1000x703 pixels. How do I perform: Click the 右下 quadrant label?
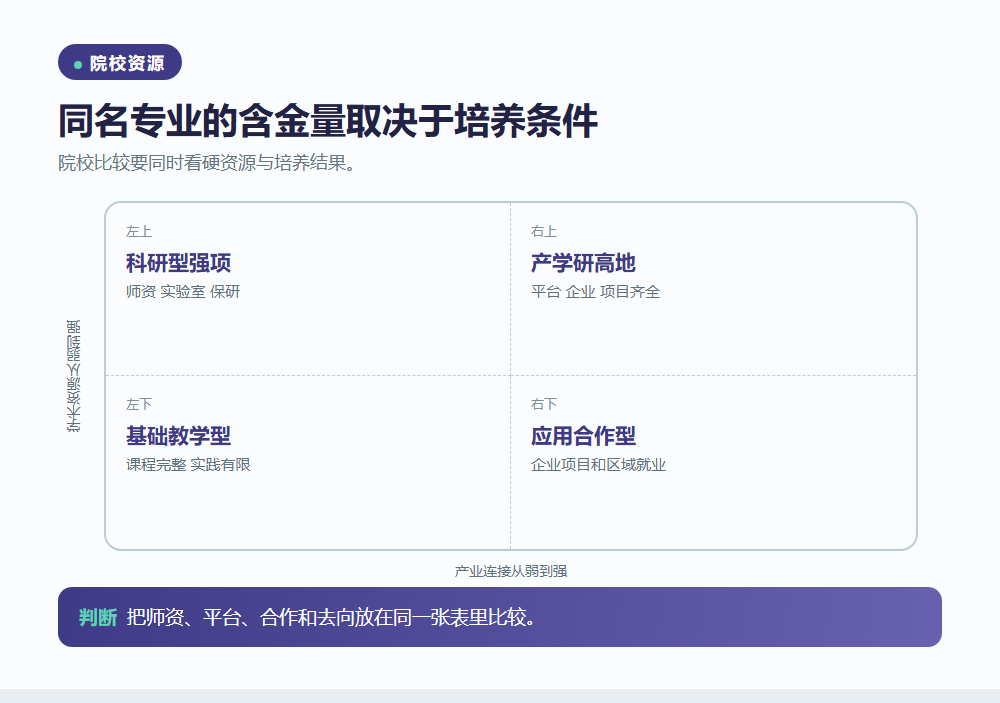coord(544,404)
